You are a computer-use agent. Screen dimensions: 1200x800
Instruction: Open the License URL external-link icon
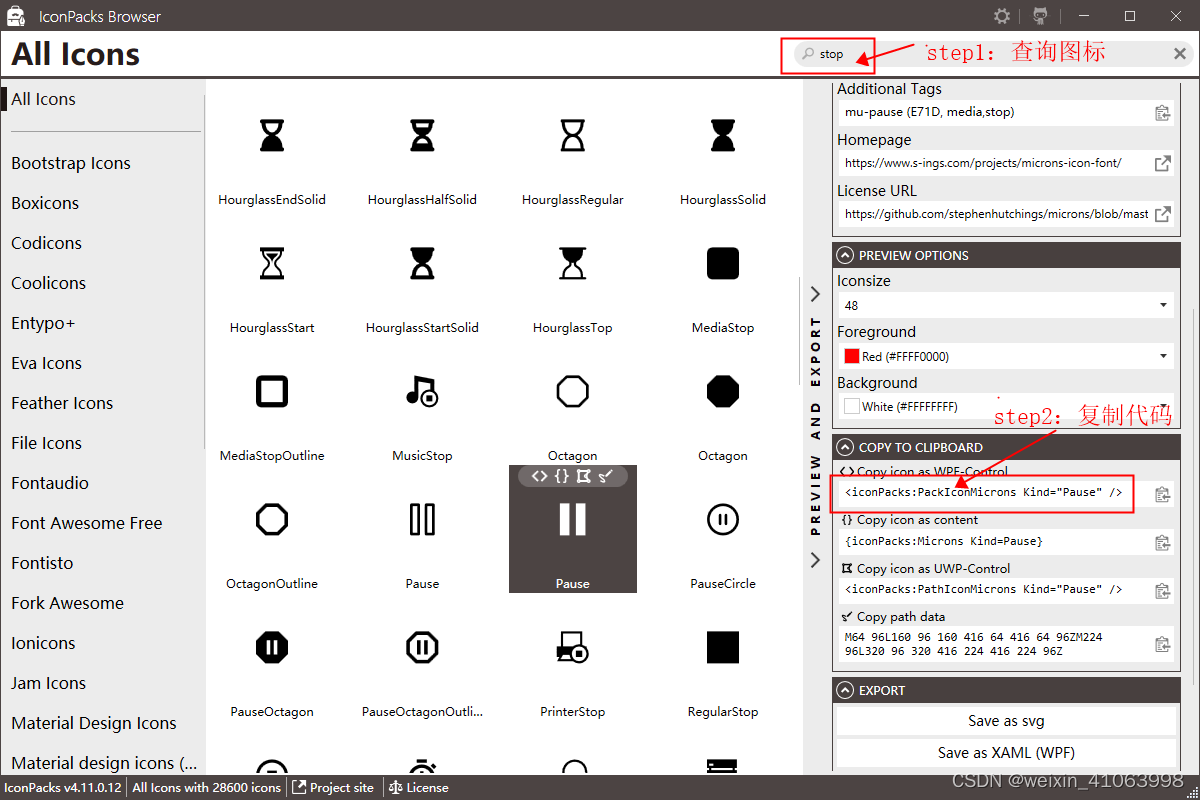1163,214
